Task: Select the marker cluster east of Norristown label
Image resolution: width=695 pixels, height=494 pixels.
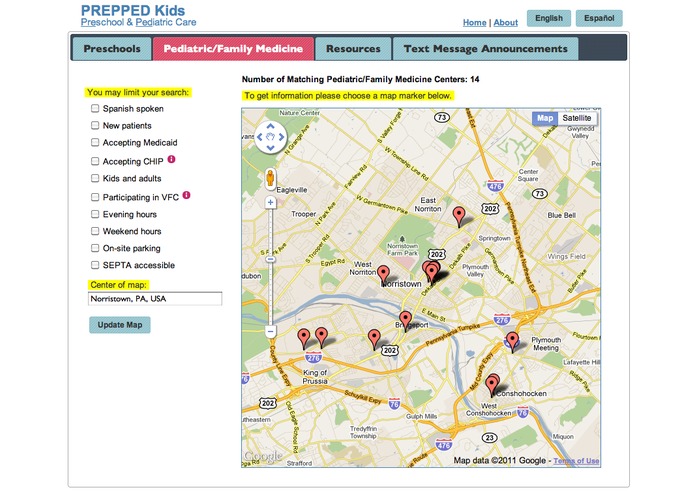Action: point(431,272)
